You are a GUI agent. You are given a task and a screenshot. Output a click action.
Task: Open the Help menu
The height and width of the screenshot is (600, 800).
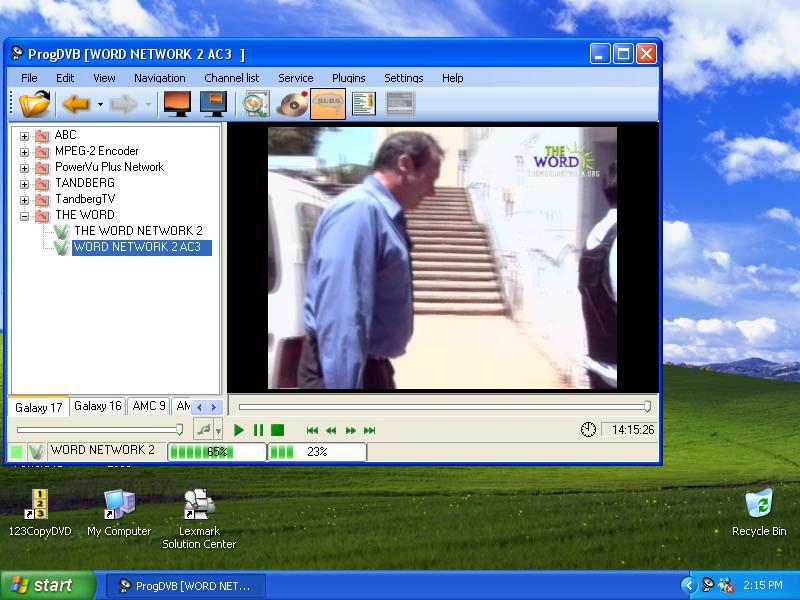(x=453, y=78)
